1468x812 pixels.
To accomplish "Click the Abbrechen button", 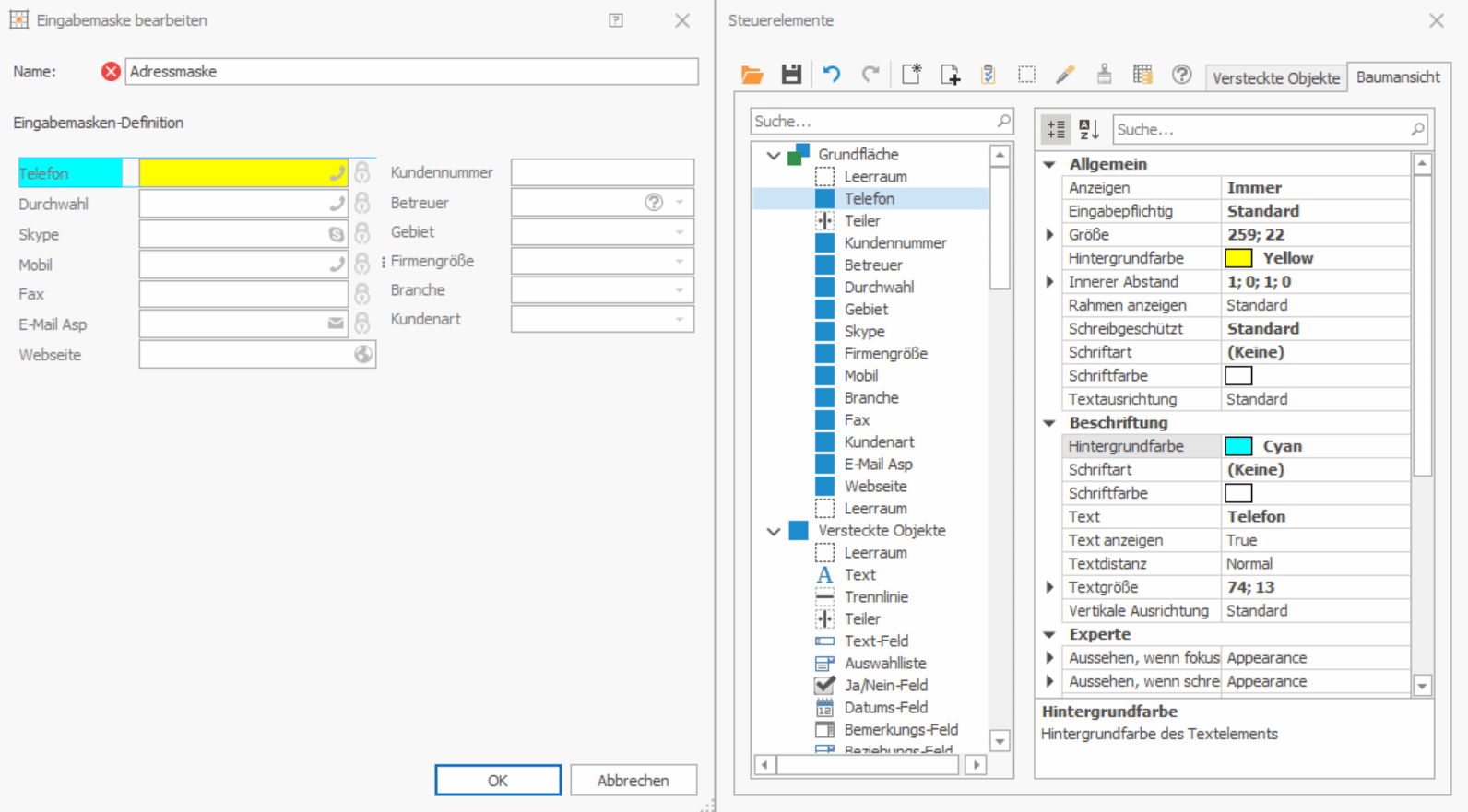I will (633, 781).
